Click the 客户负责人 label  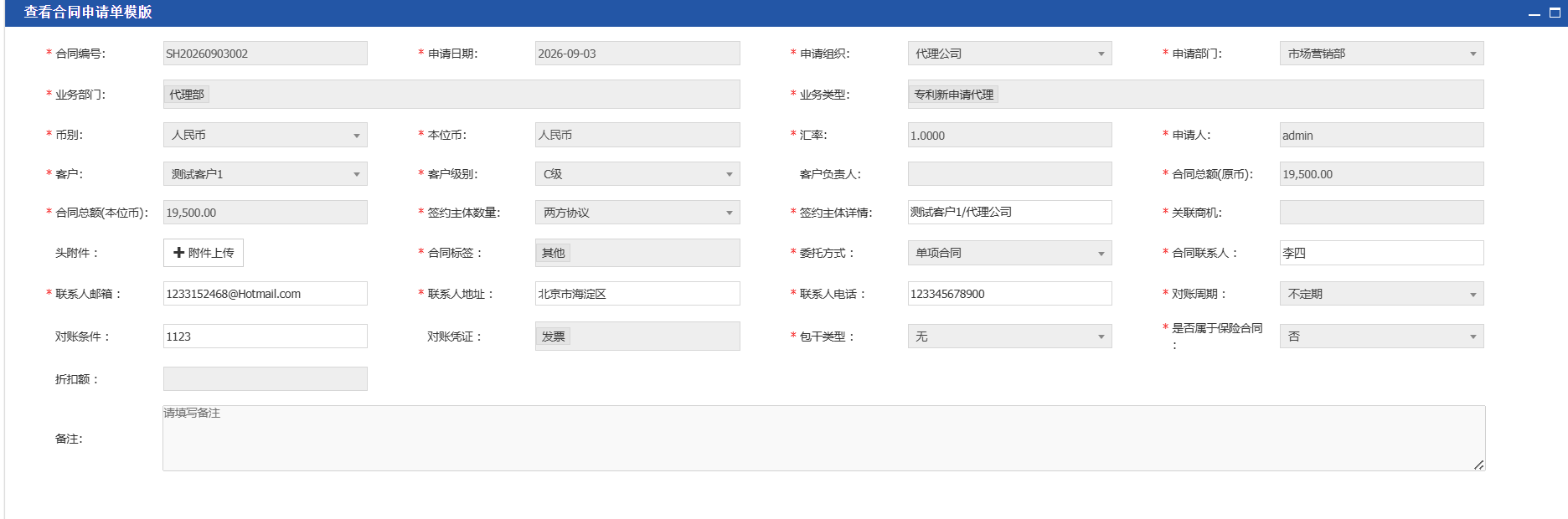[830, 174]
